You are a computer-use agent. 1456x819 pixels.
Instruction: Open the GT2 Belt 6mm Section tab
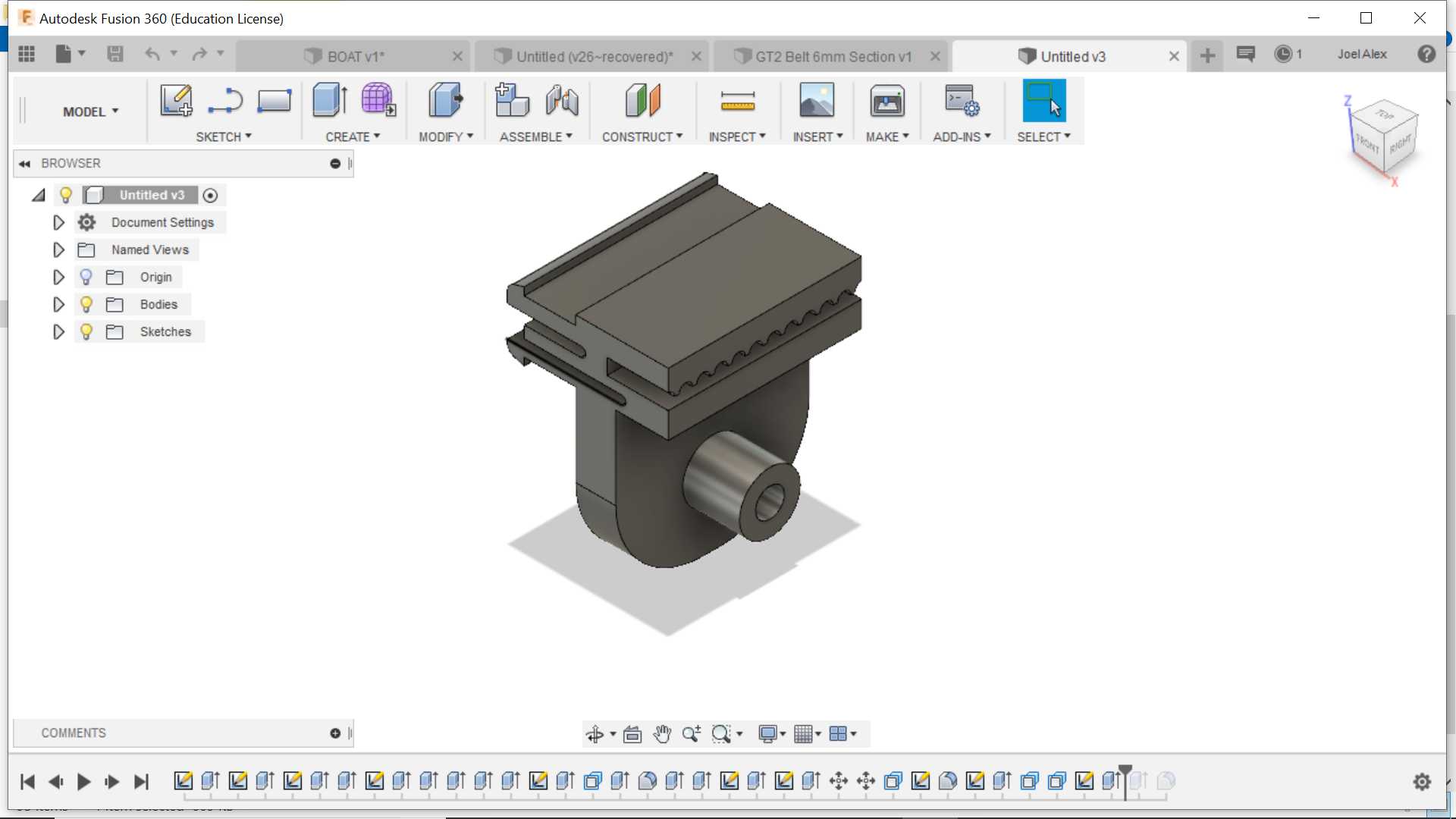pos(832,56)
